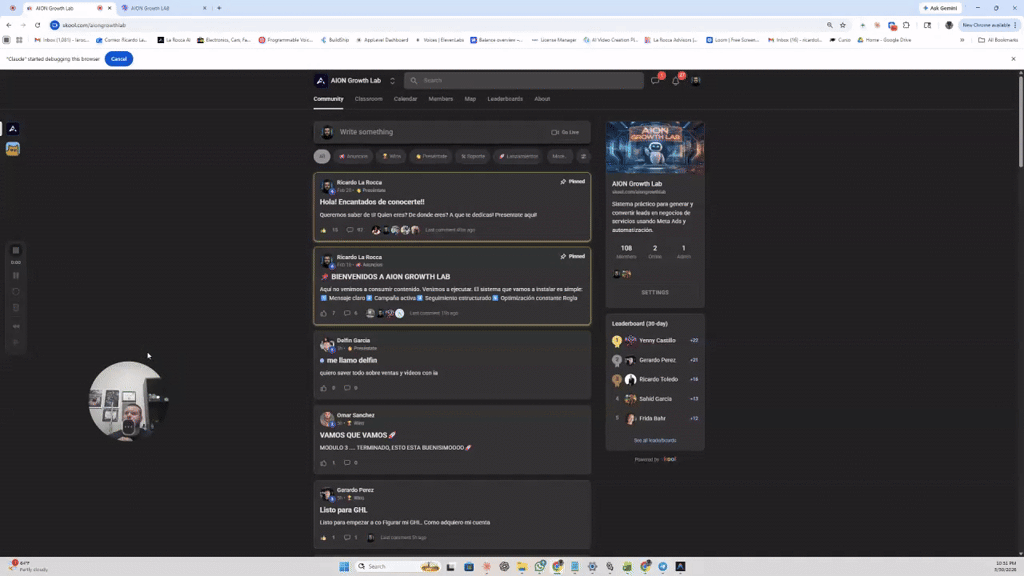Open the chat messages icon in Skool header
Image resolution: width=1024 pixels, height=576 pixels.
[x=655, y=80]
